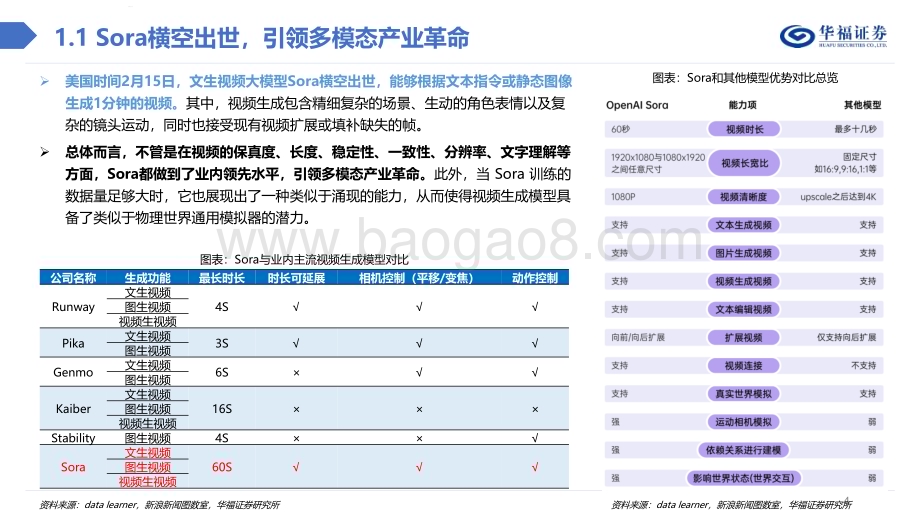This screenshot has width=920, height=518.
Task: Click the "真实世界模拟" capability pill
Action: (744, 394)
